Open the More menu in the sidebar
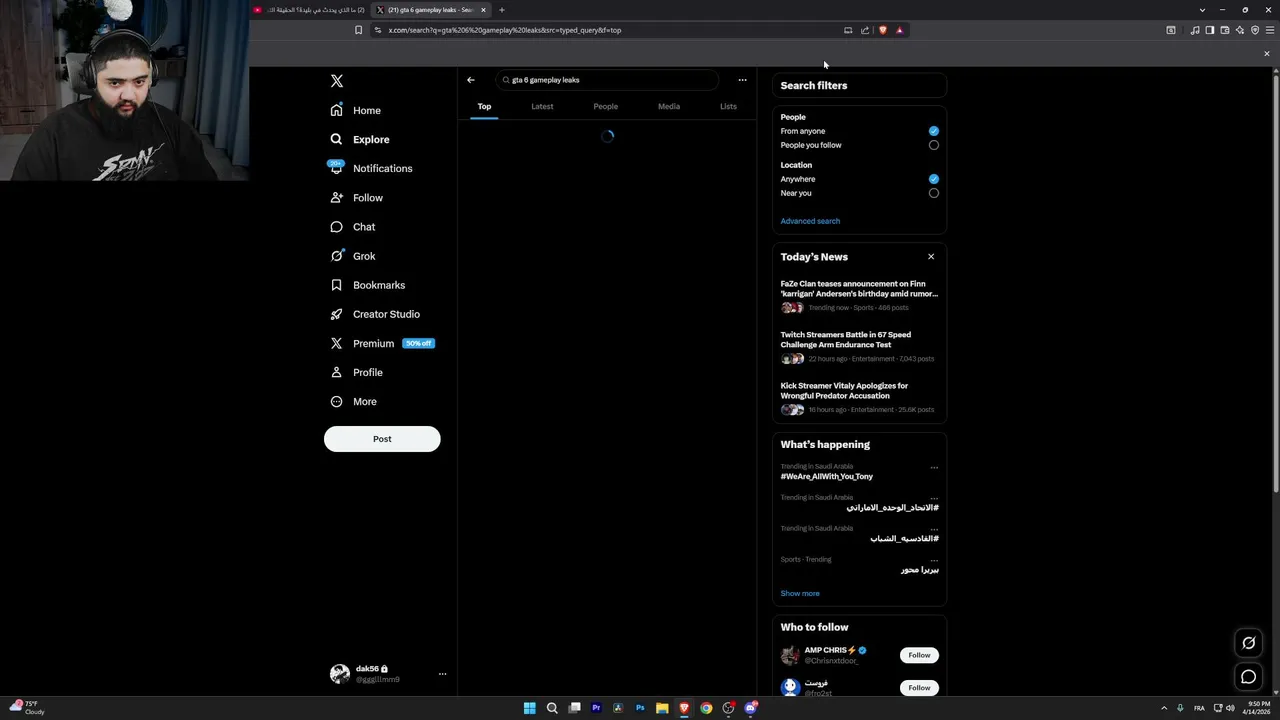This screenshot has width=1280, height=720. (x=353, y=402)
